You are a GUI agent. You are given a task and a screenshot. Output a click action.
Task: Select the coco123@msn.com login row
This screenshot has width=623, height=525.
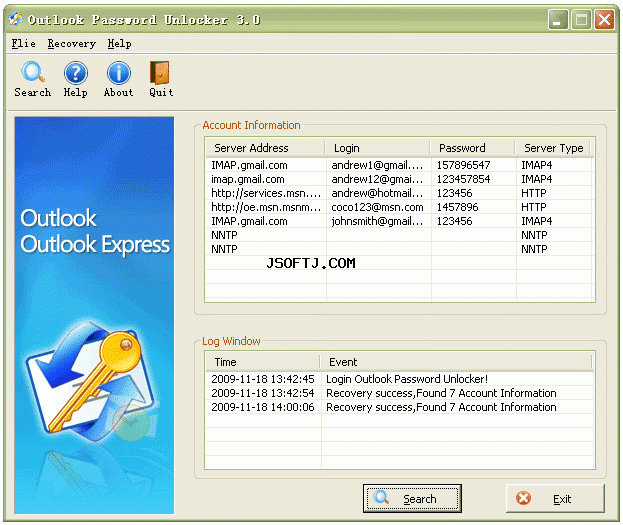pos(399,207)
